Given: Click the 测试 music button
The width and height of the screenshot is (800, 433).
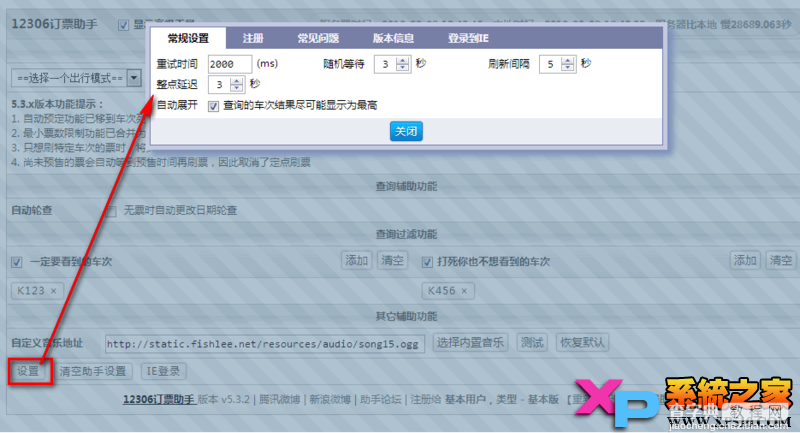Looking at the screenshot, I should [x=532, y=343].
